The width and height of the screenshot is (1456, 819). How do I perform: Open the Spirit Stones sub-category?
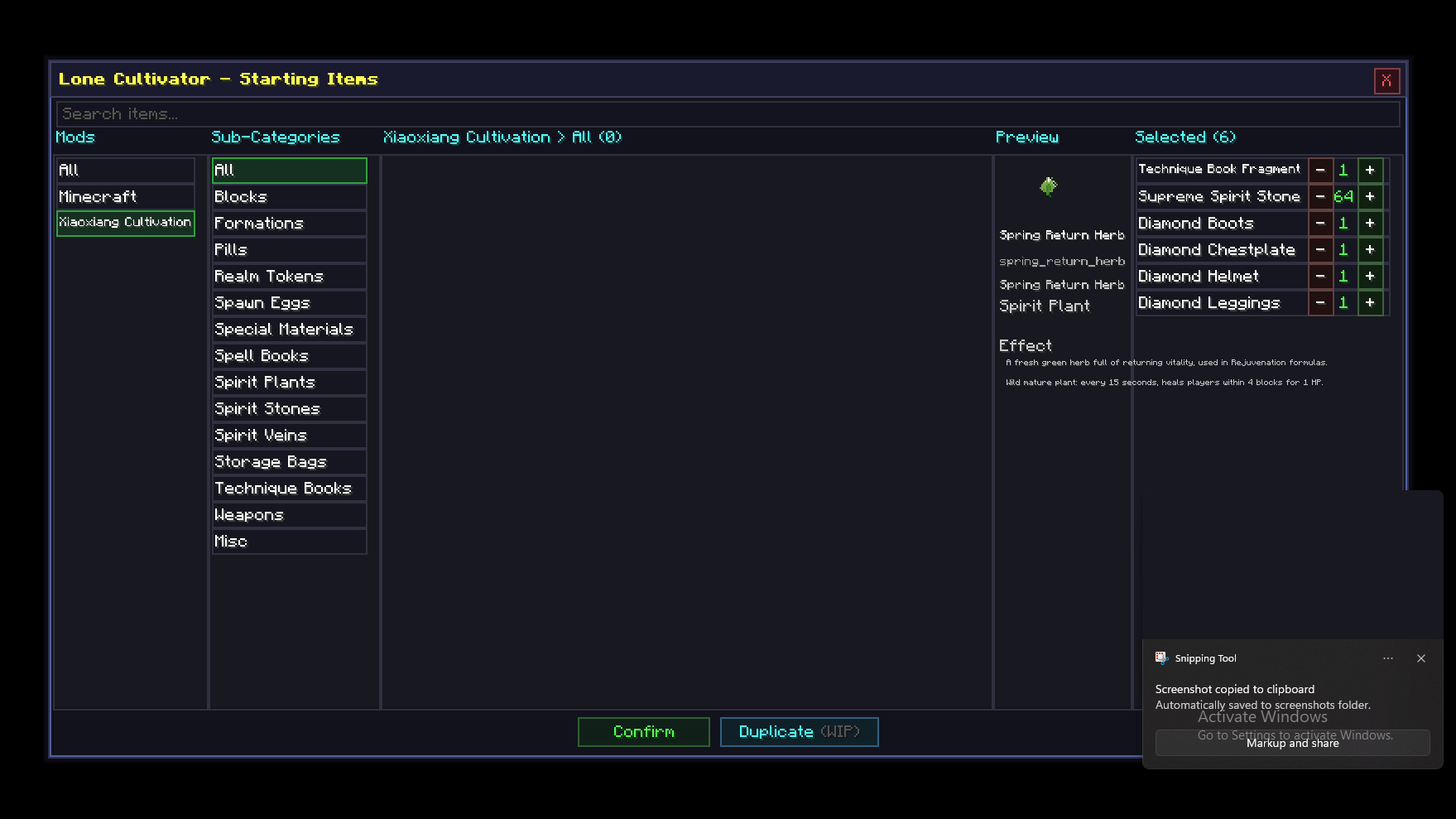289,409
